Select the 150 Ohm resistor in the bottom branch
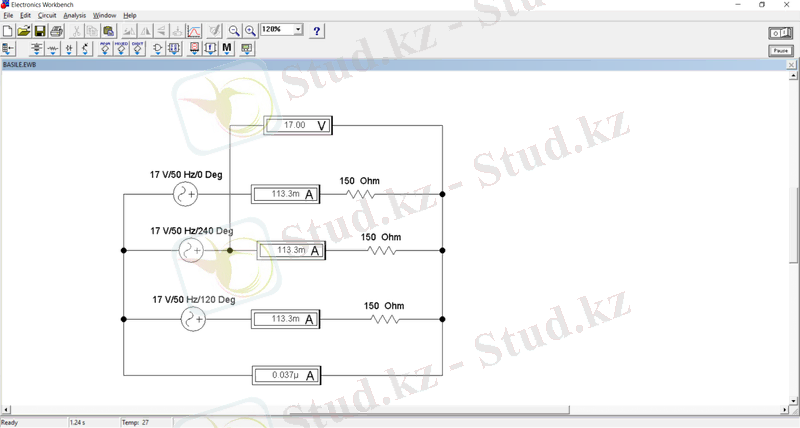The width and height of the screenshot is (800, 428). pyautogui.click(x=384, y=319)
